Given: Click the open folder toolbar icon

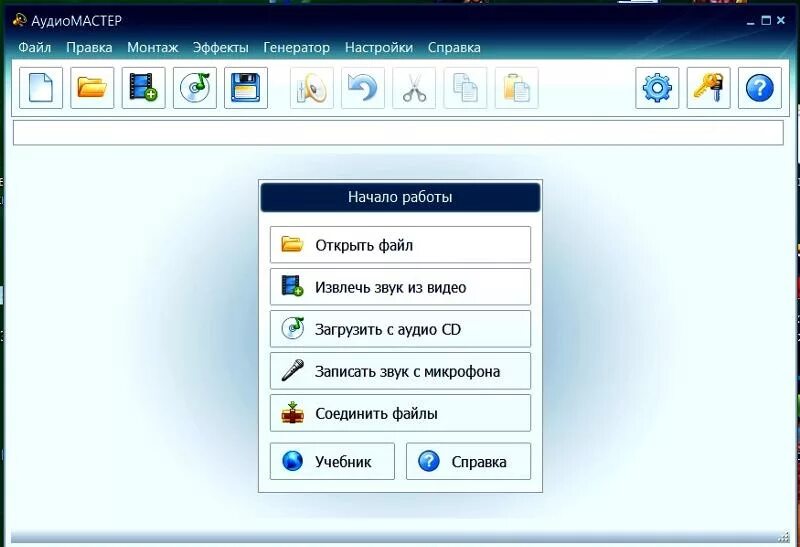Looking at the screenshot, I should point(92,88).
